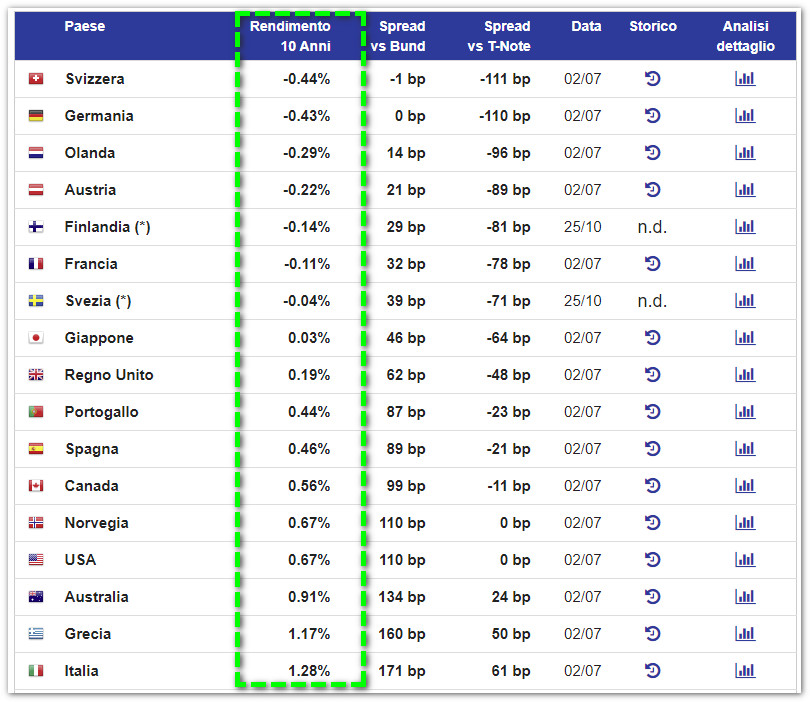Open the history icon for Germania
810x702 pixels.
[x=652, y=116]
